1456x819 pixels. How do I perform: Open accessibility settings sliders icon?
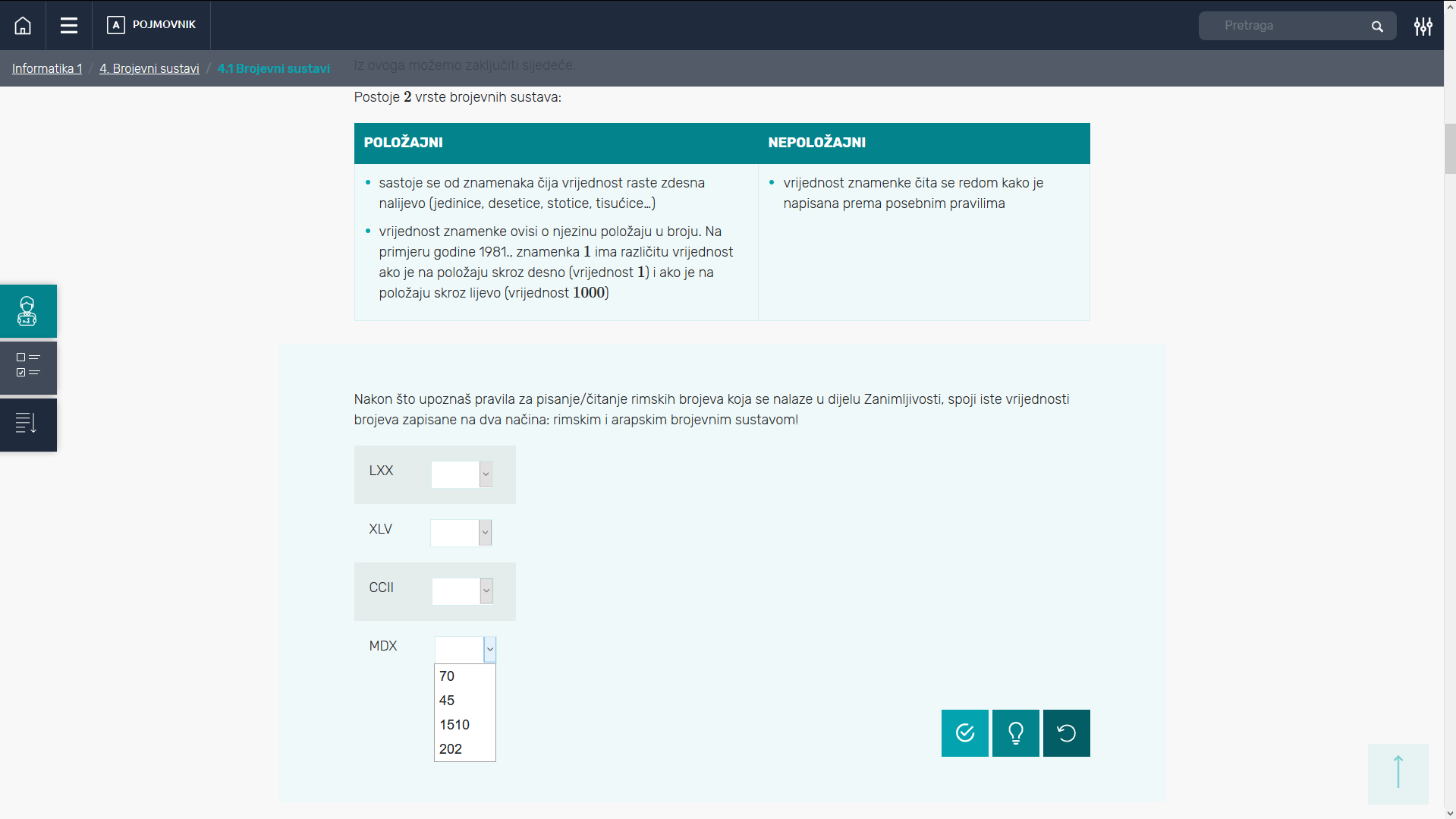pos(1423,27)
